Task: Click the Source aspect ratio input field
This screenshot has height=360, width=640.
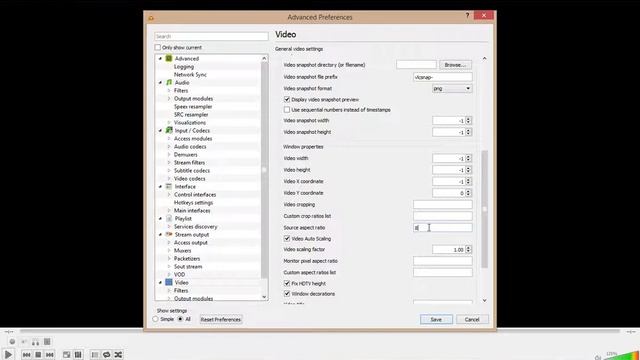Action: coord(442,228)
